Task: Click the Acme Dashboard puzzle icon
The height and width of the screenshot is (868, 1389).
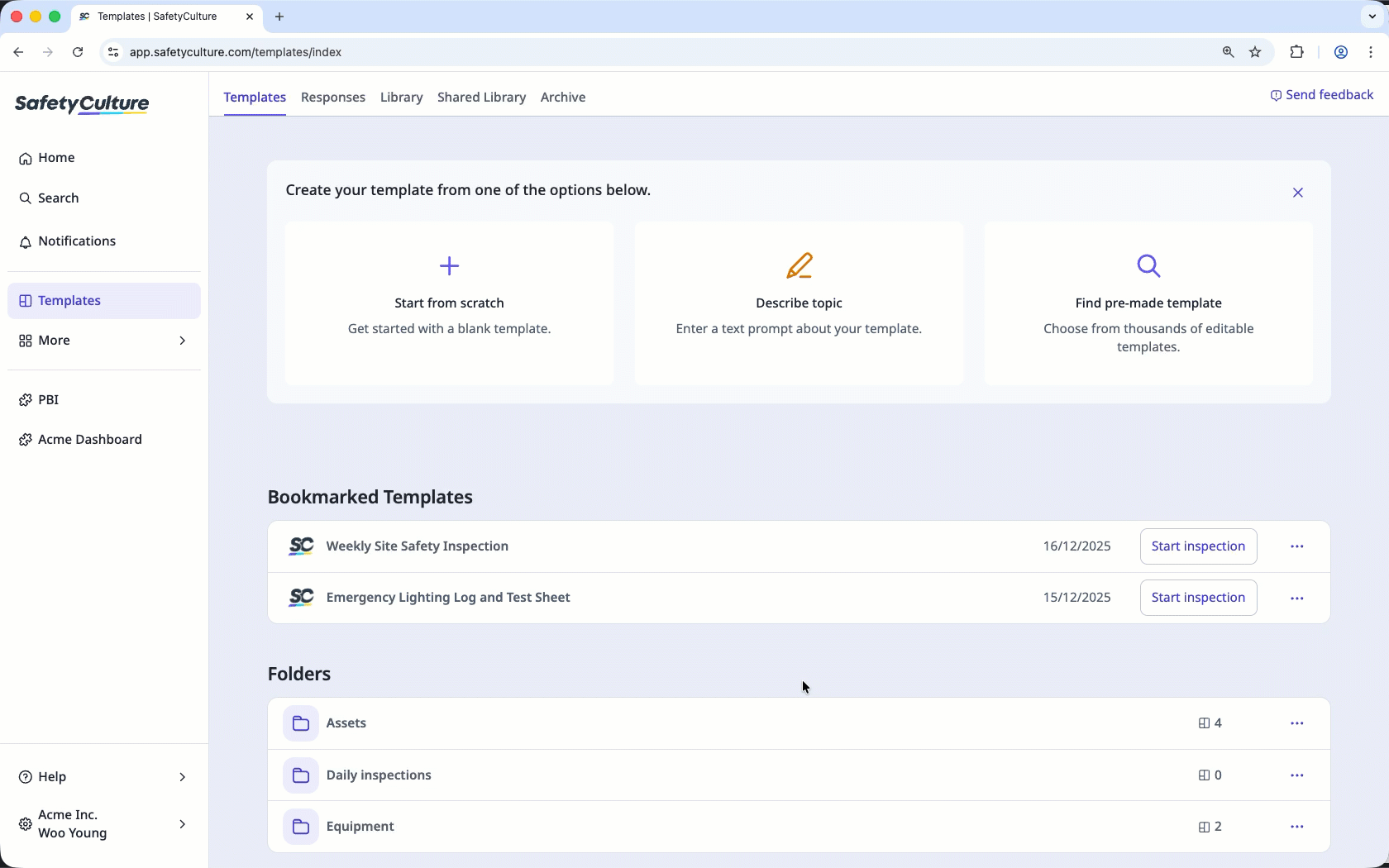Action: (26, 440)
